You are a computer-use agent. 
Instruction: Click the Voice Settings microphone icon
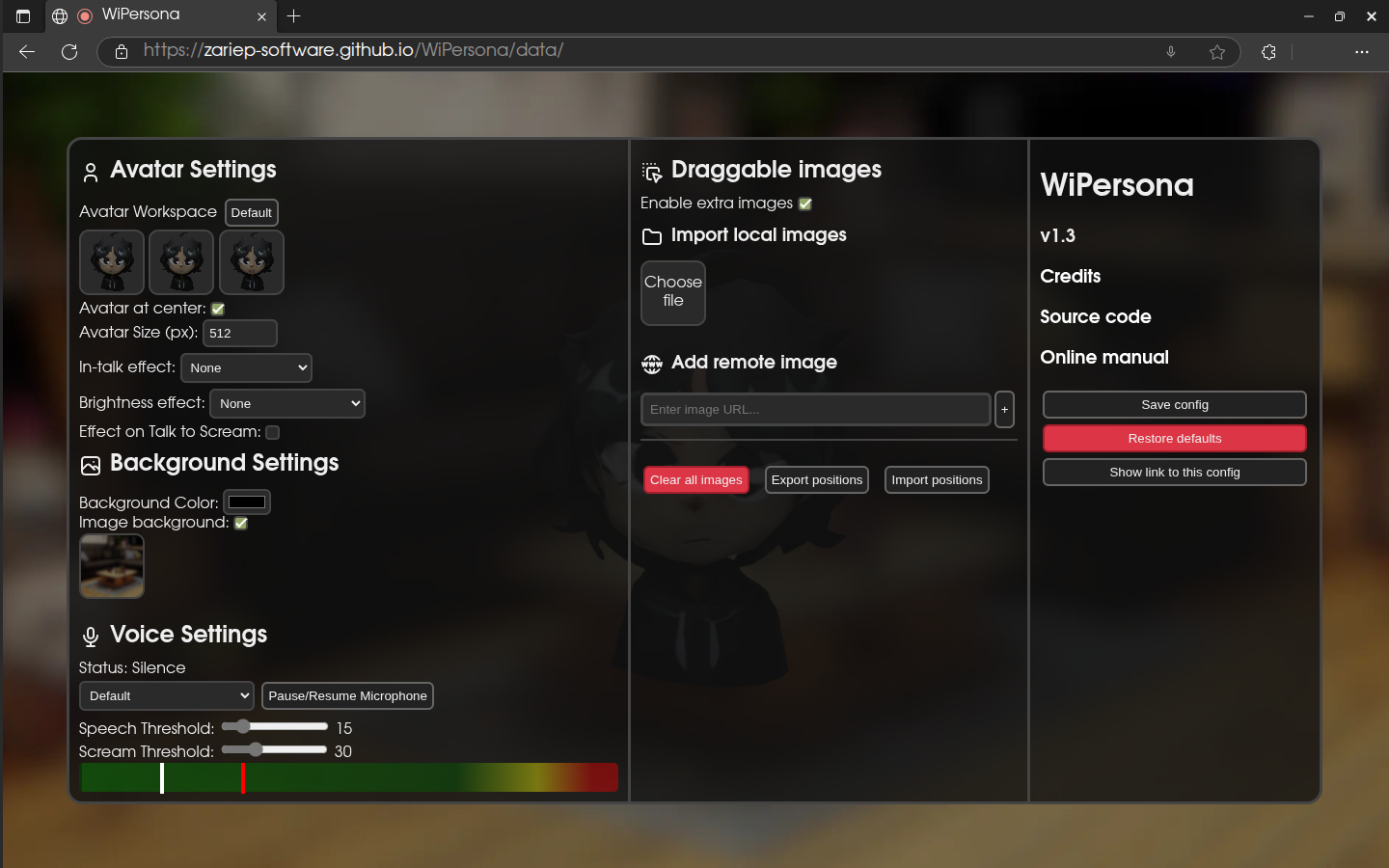point(91,637)
